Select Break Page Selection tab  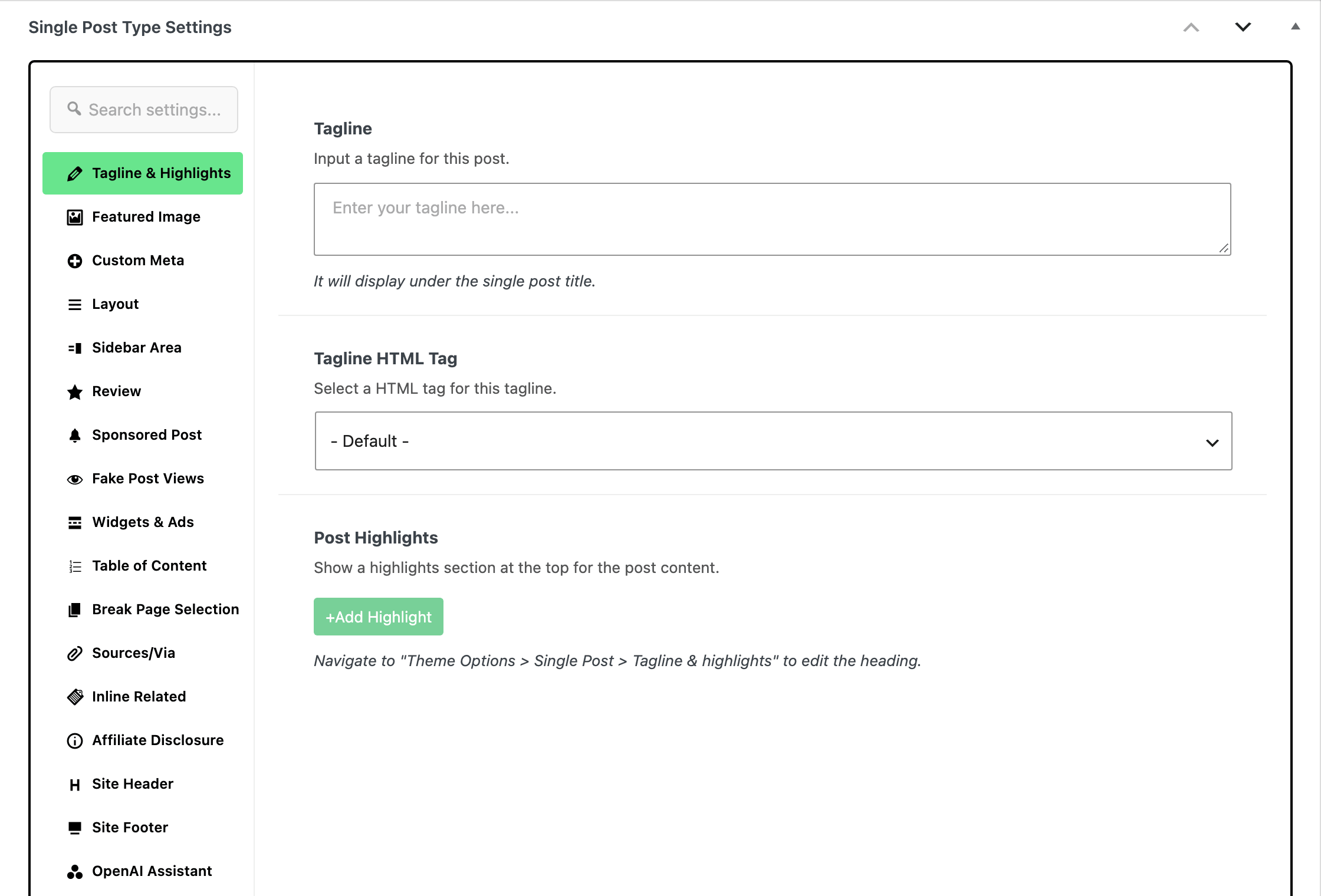143,610
